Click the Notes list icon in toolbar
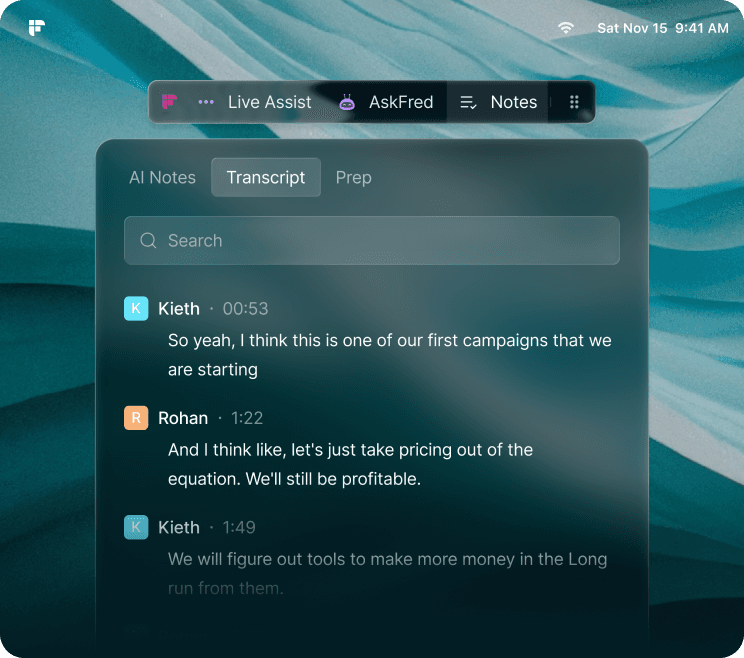 [468, 102]
